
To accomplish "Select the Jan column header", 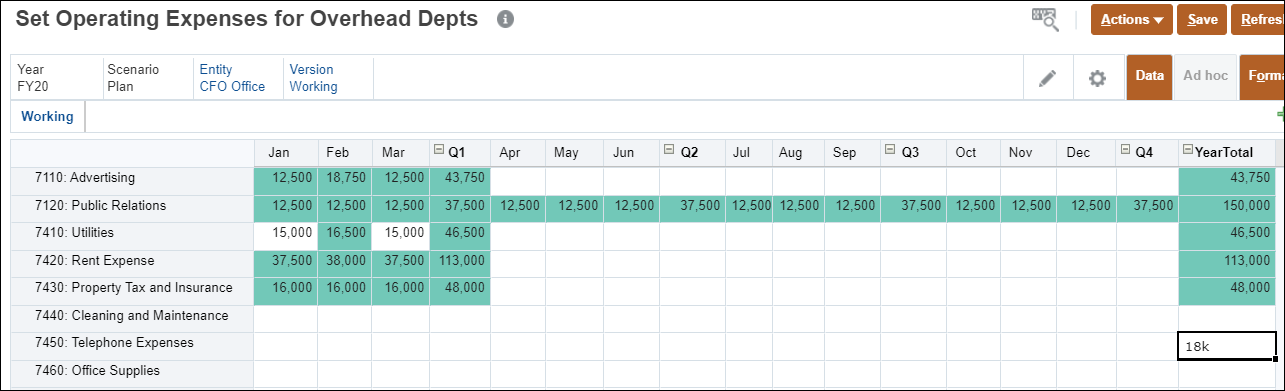I will [x=285, y=153].
